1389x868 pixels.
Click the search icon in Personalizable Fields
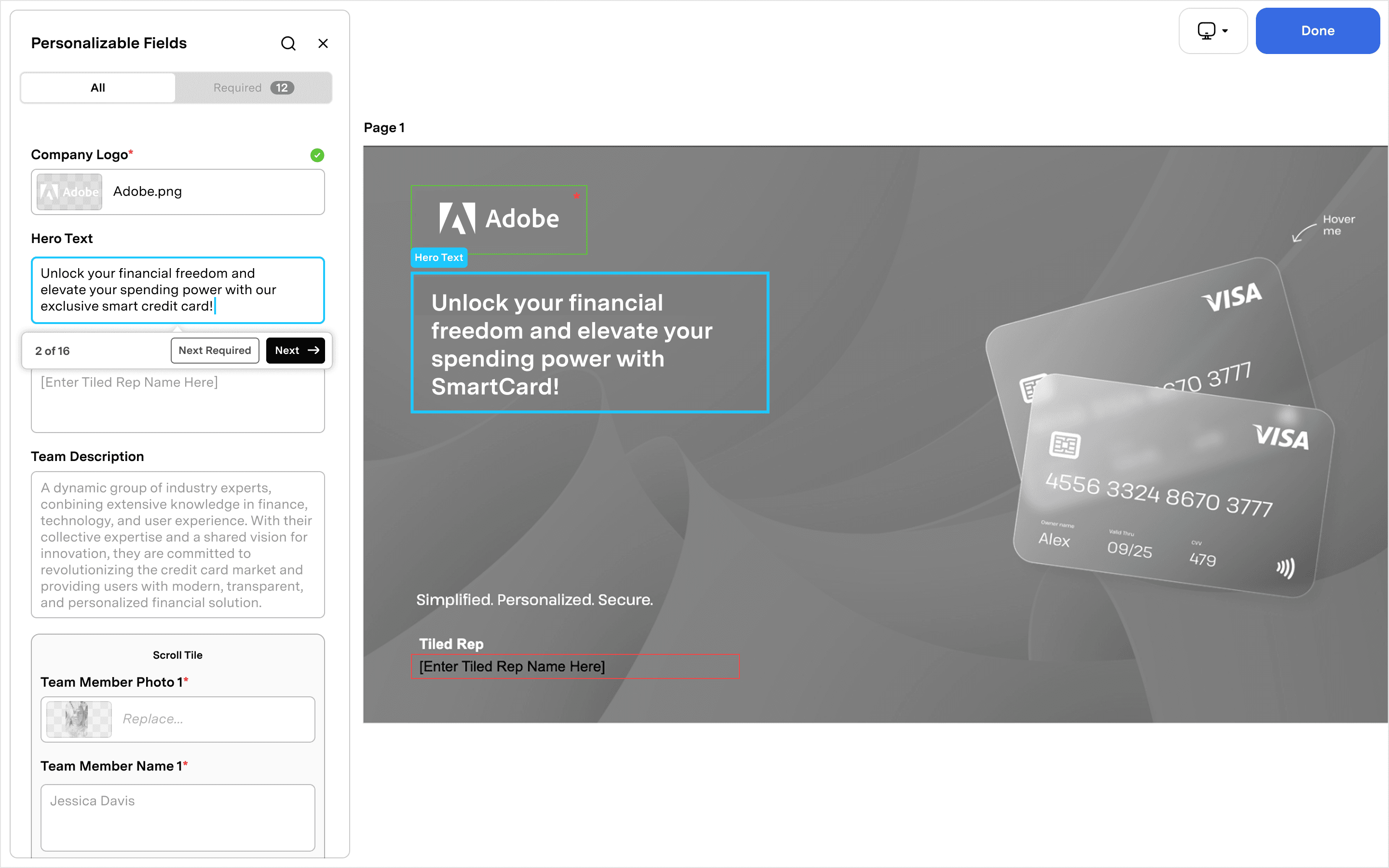[288, 43]
